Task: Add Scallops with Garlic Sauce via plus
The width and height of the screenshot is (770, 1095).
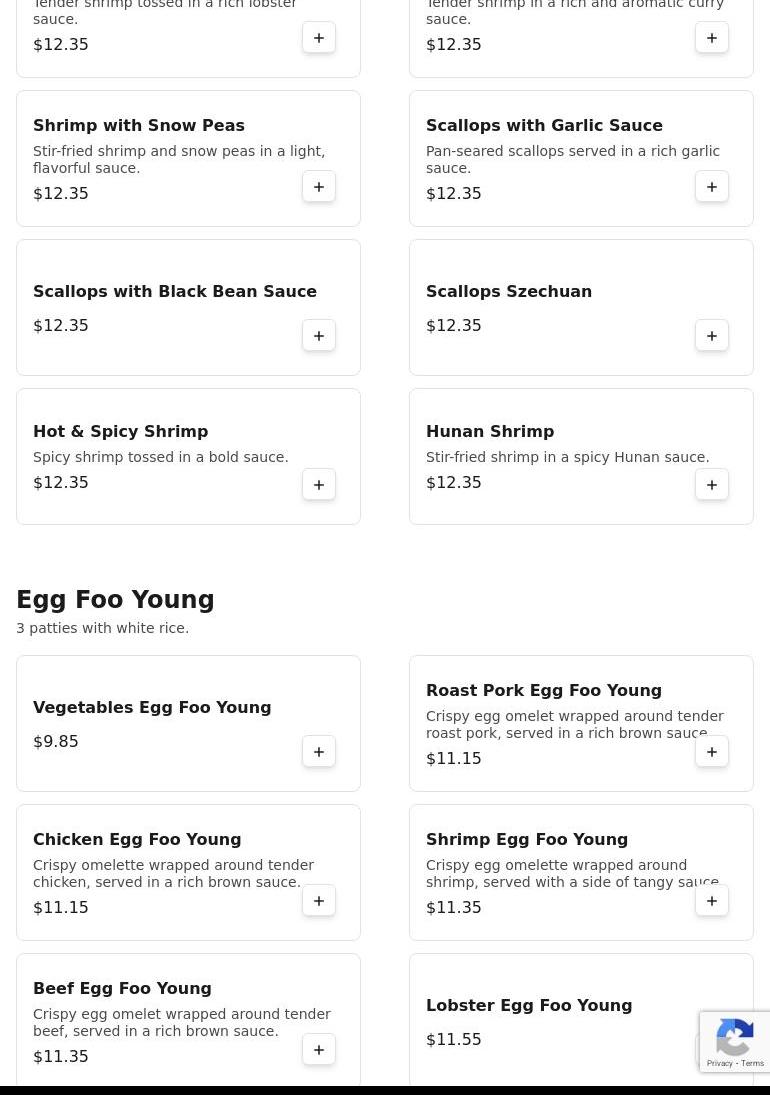Action: (712, 187)
